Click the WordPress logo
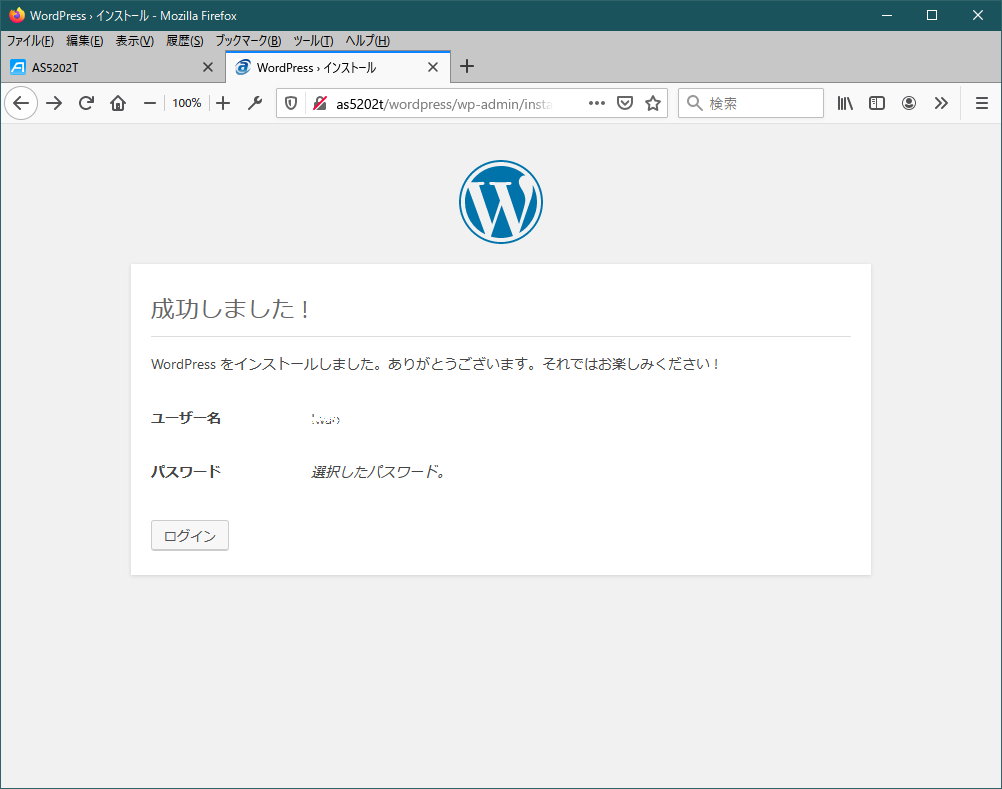1002x789 pixels. [x=501, y=202]
